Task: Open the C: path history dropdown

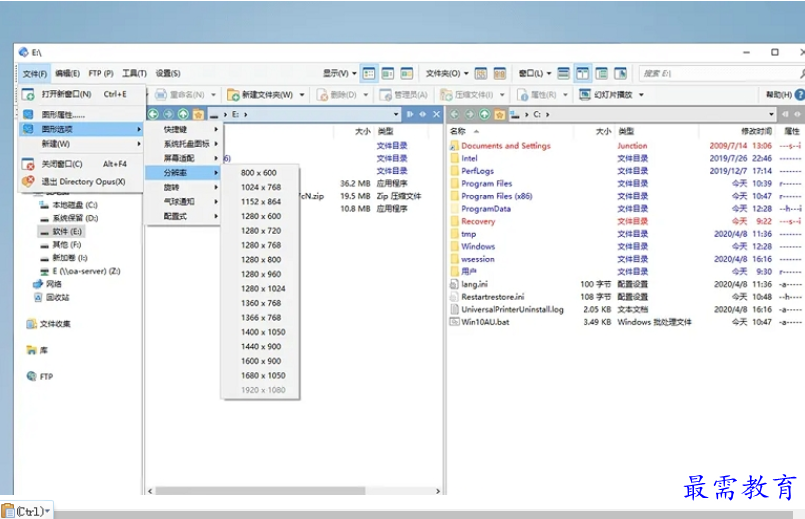Action: (x=771, y=114)
